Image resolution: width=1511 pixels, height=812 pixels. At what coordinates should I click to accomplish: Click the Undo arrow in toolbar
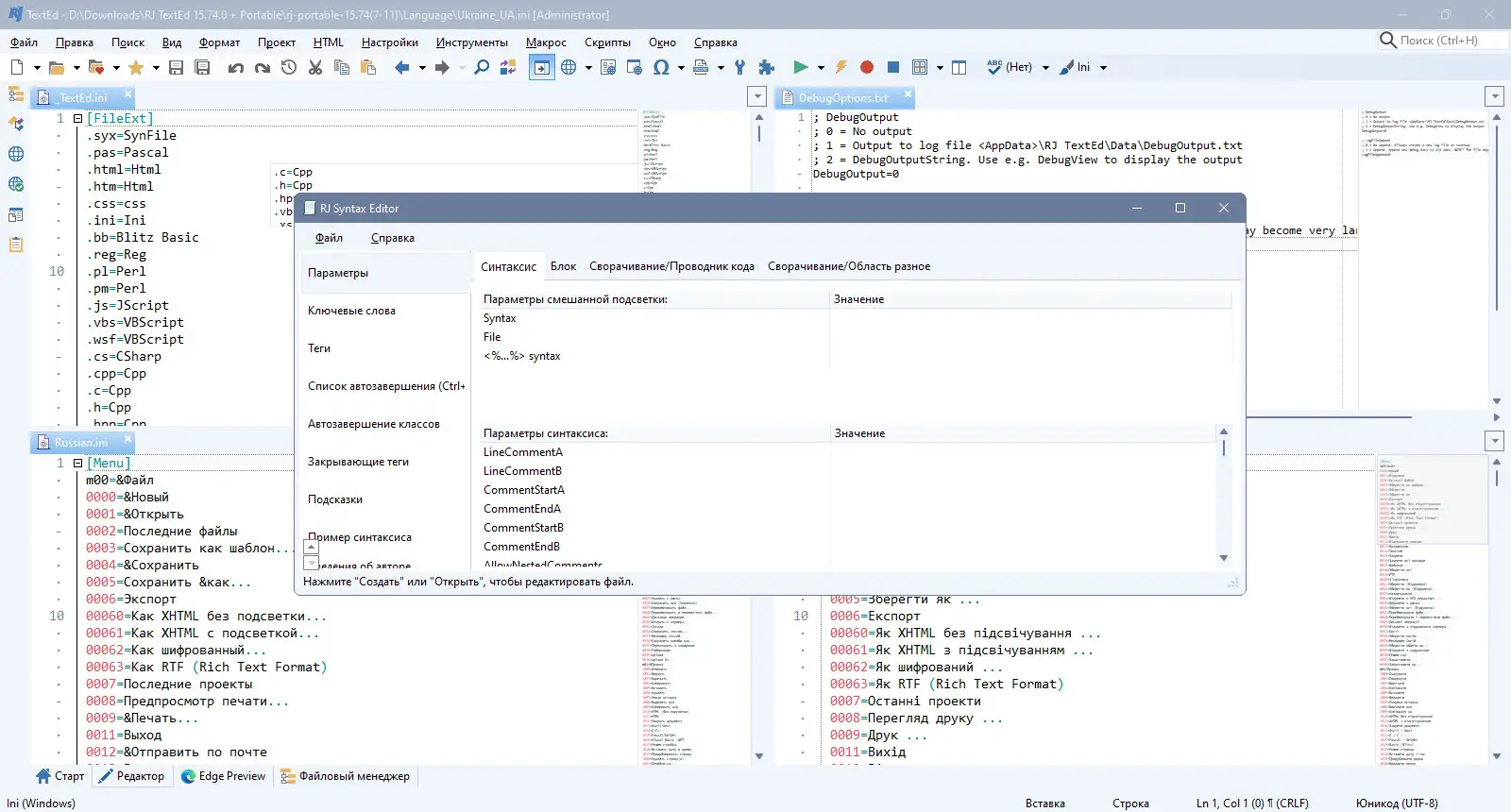point(236,67)
